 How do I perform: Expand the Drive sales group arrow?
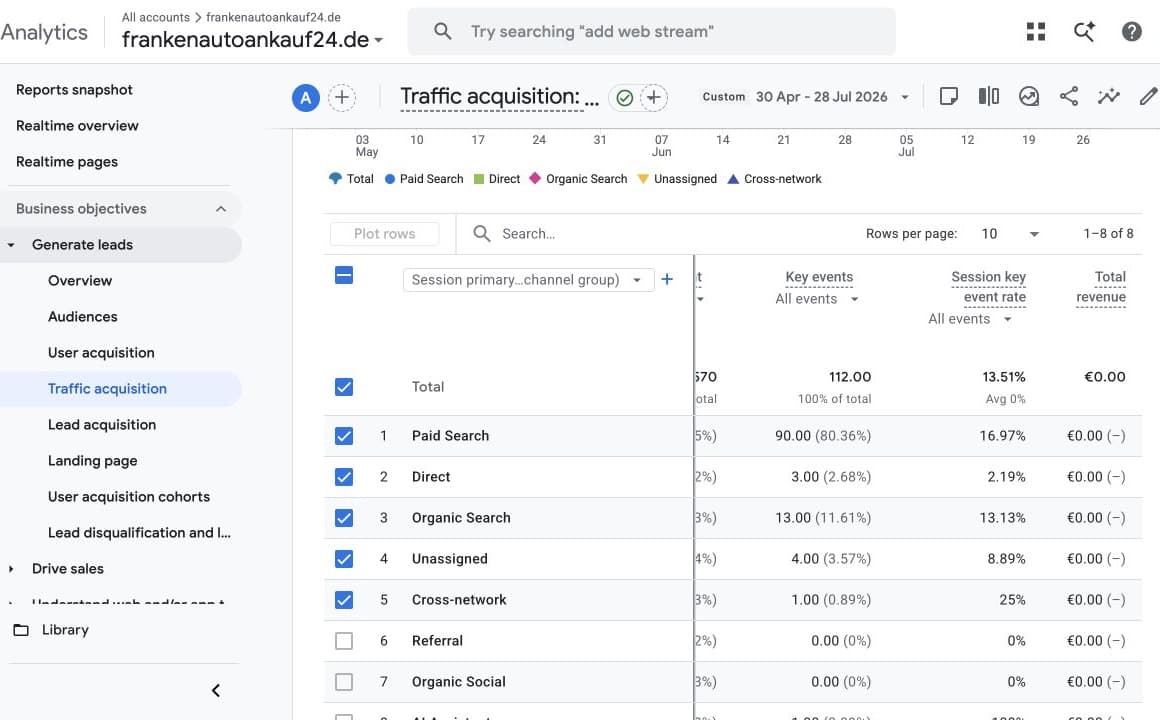pyautogui.click(x=11, y=569)
